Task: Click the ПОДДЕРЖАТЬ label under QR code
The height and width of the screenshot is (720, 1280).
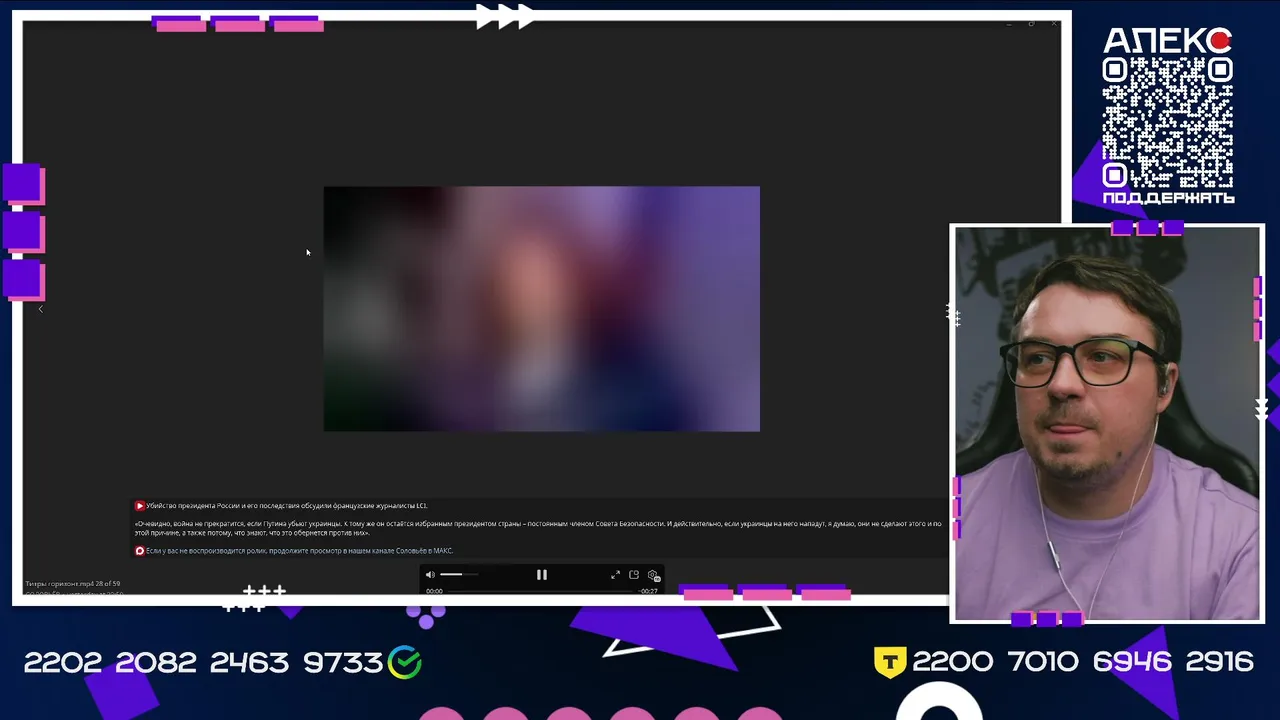Action: point(1168,198)
